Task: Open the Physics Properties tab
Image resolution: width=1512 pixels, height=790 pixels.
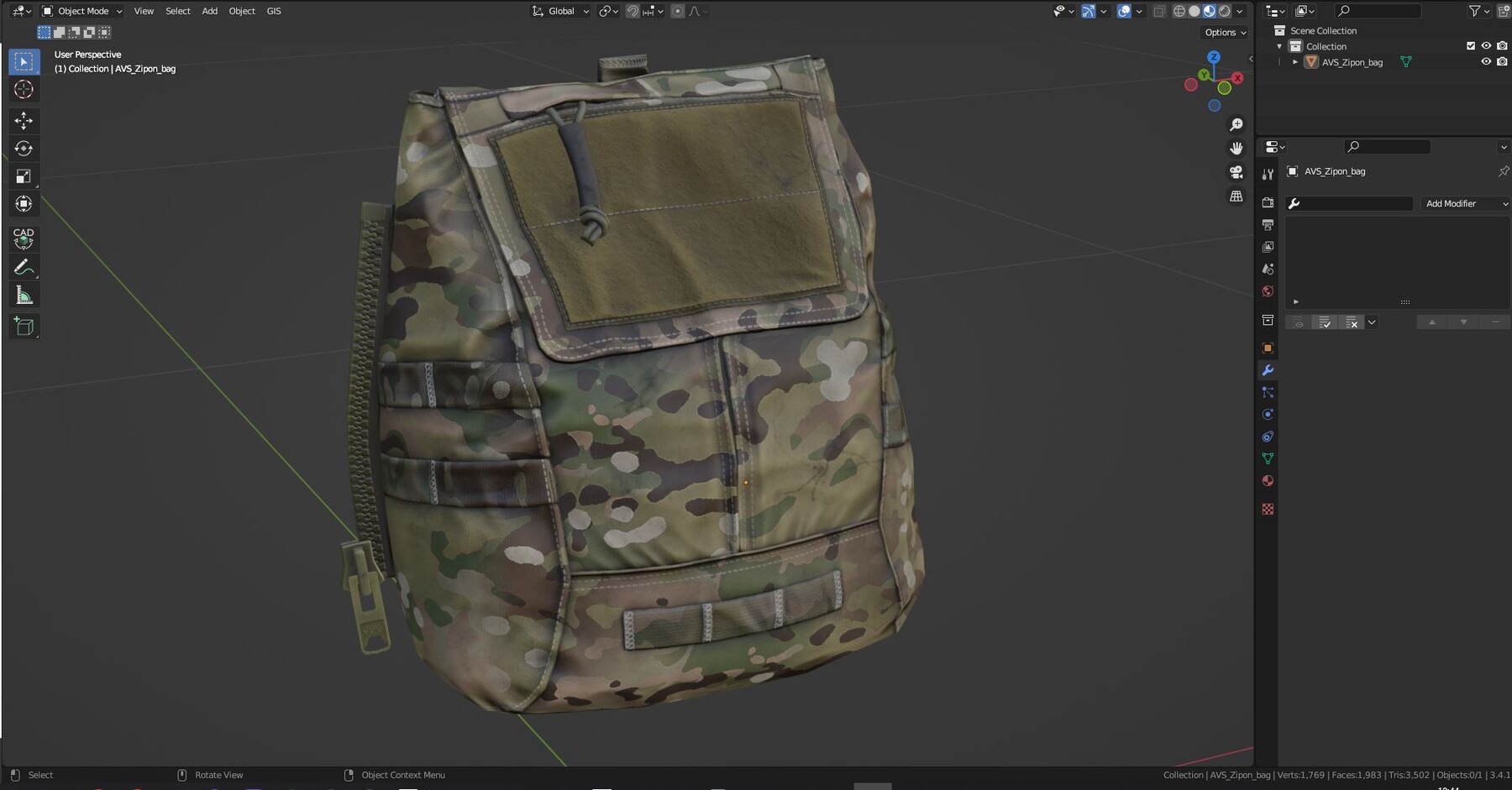Action: pyautogui.click(x=1268, y=414)
